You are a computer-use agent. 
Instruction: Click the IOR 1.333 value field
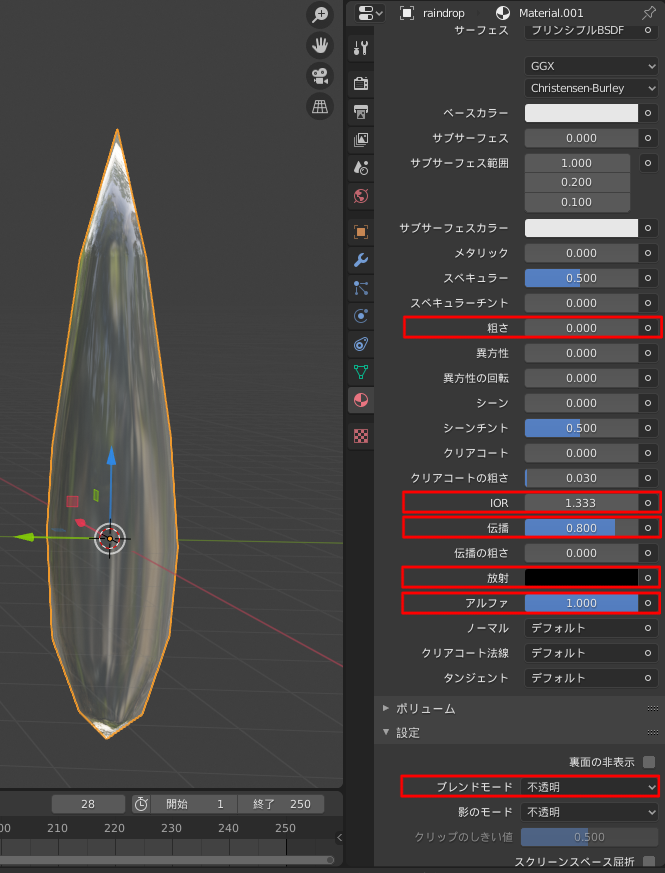click(581, 503)
